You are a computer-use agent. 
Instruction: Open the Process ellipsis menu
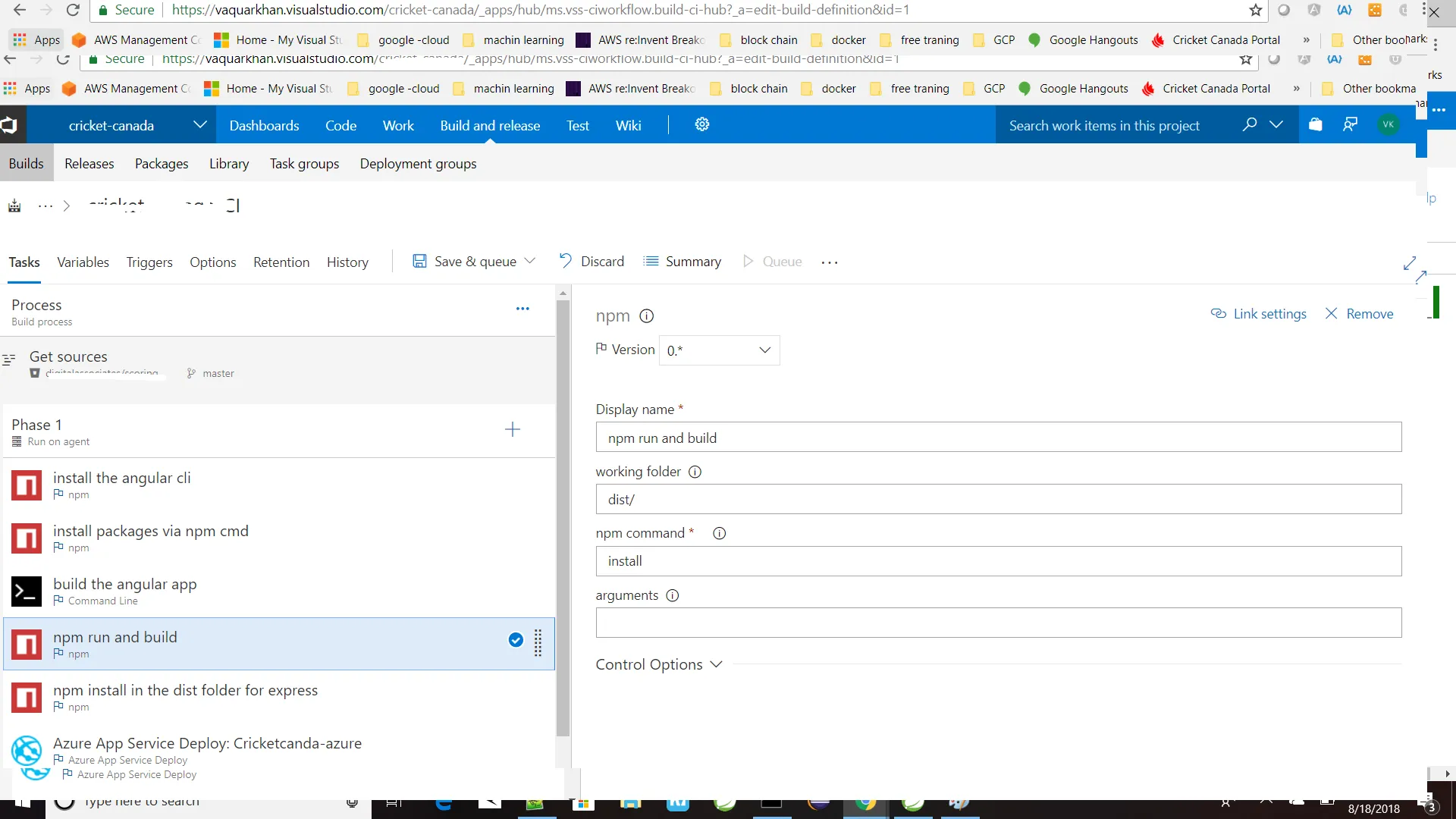[x=522, y=309]
